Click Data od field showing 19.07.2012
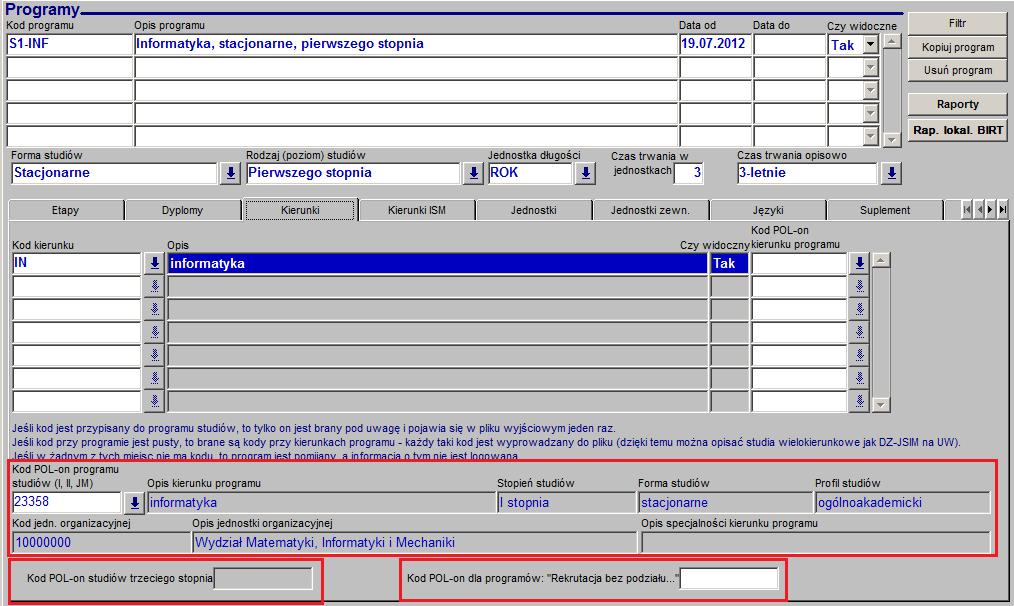This screenshot has width=1014, height=606. point(715,45)
